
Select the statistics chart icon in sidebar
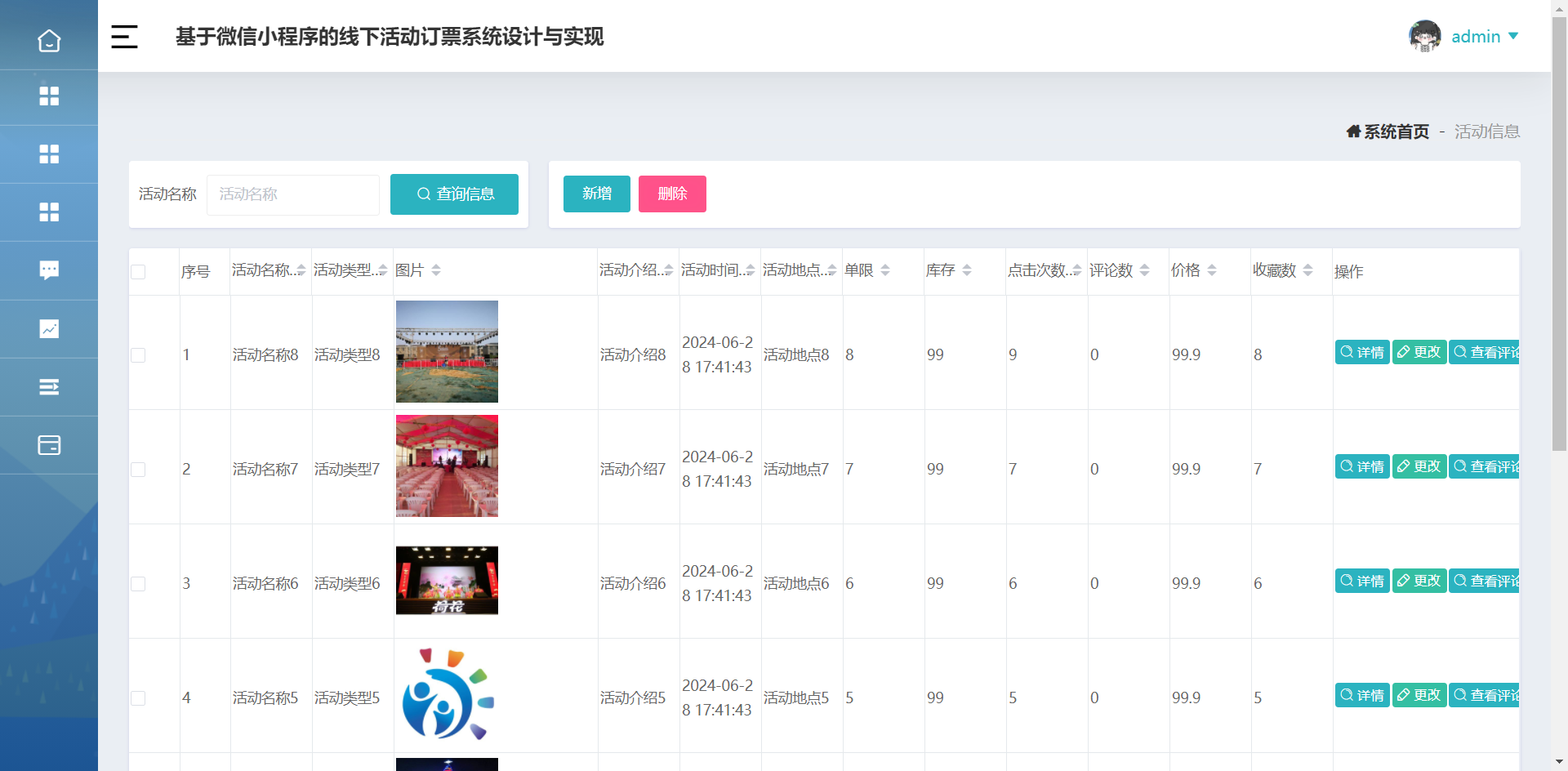tap(49, 328)
